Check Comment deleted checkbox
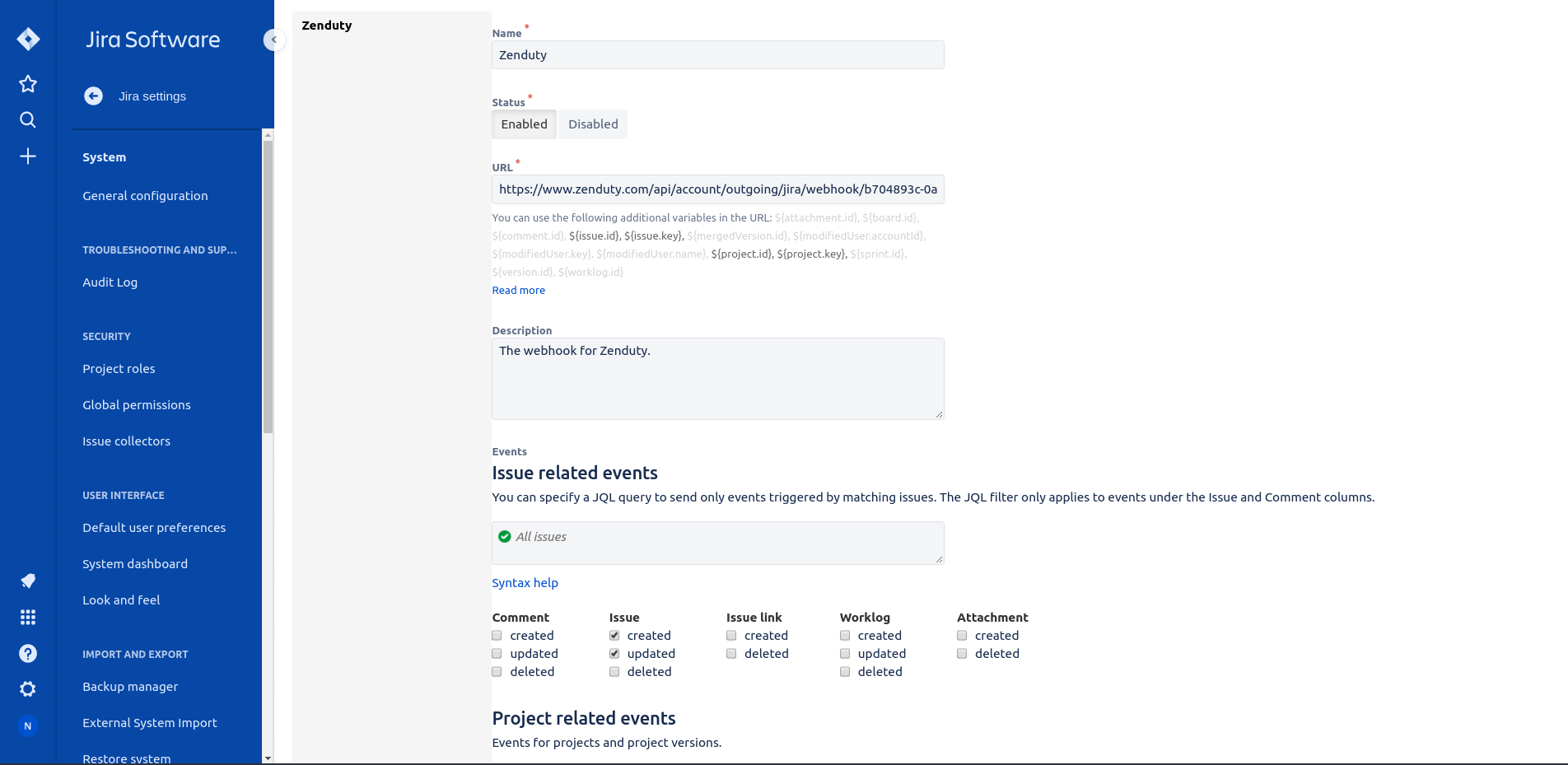 pyautogui.click(x=497, y=672)
